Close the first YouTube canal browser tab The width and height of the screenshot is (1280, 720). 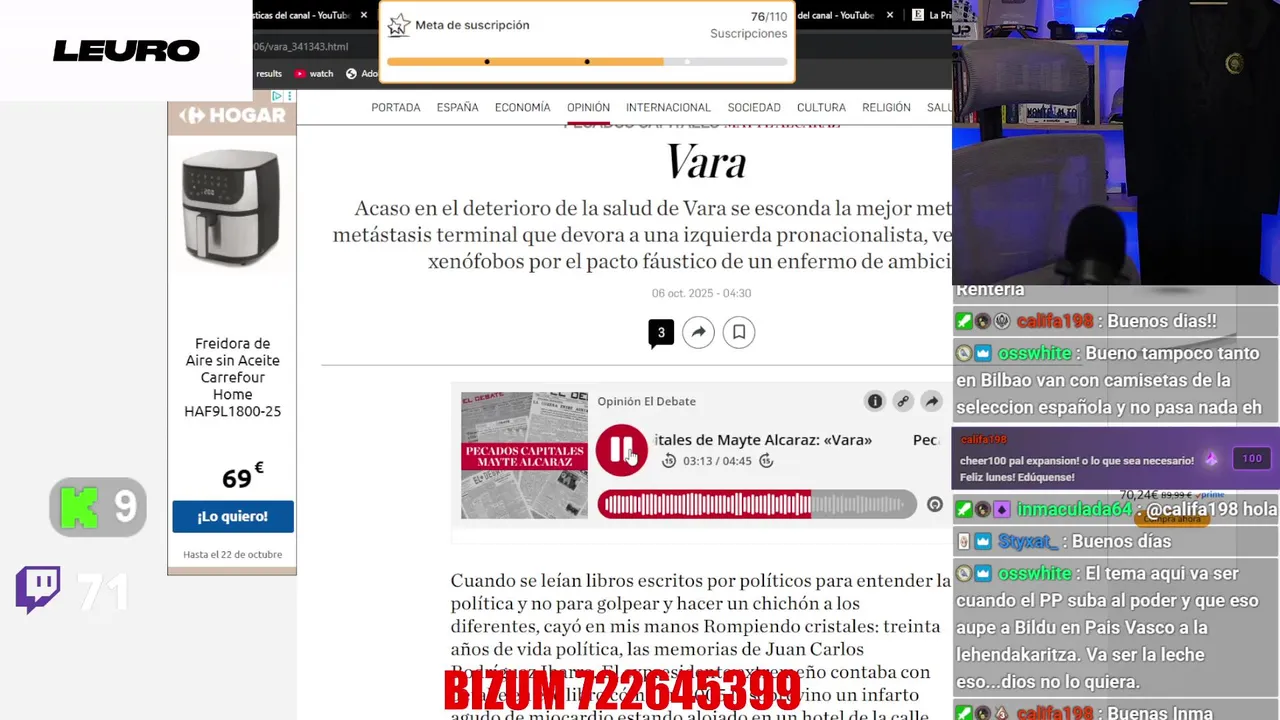(x=364, y=15)
